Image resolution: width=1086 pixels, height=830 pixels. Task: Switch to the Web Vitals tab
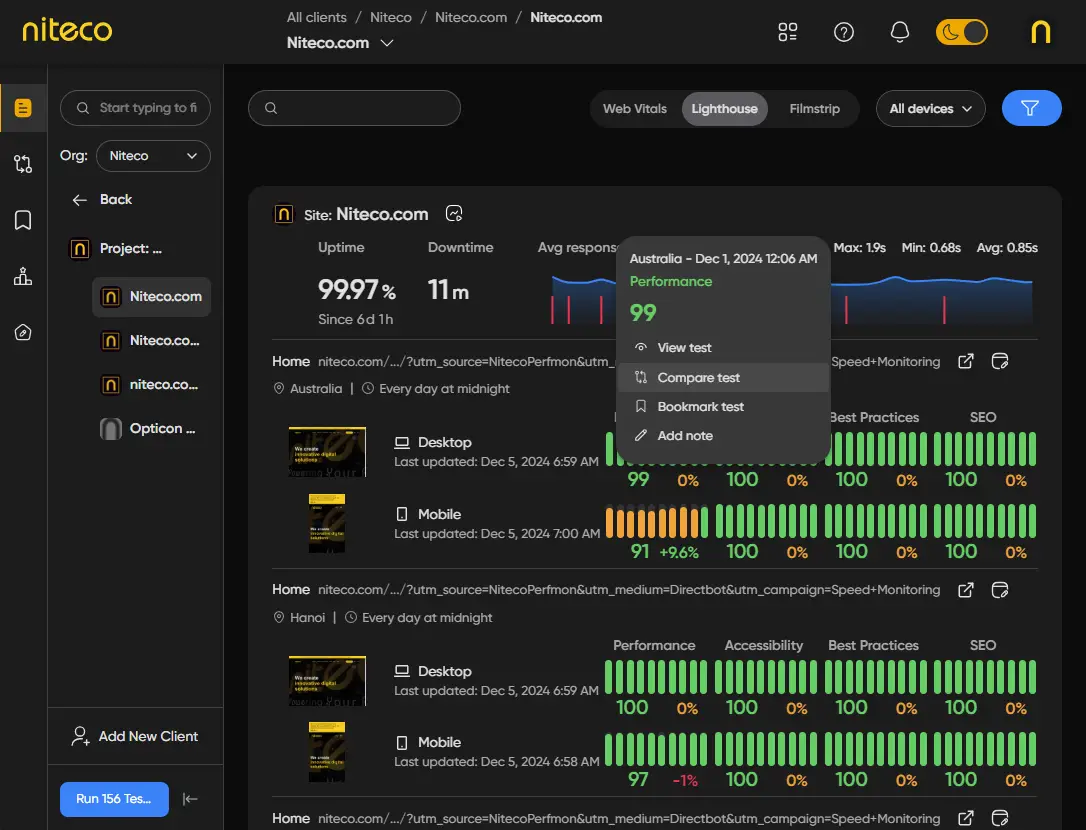634,109
